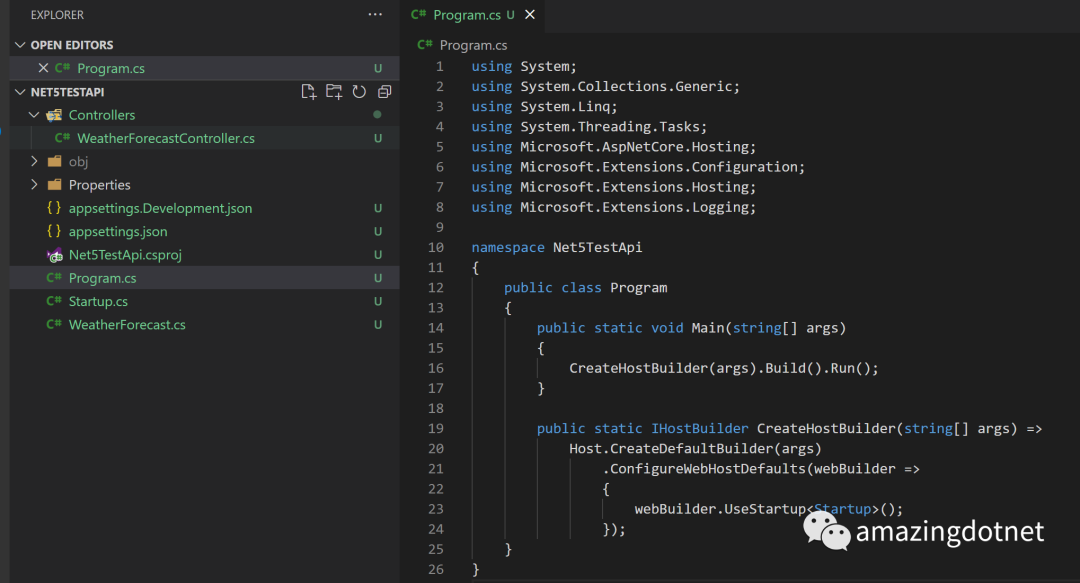Click the New File icon in explorer header
Screen dimensions: 1080x583
[x=309, y=92]
